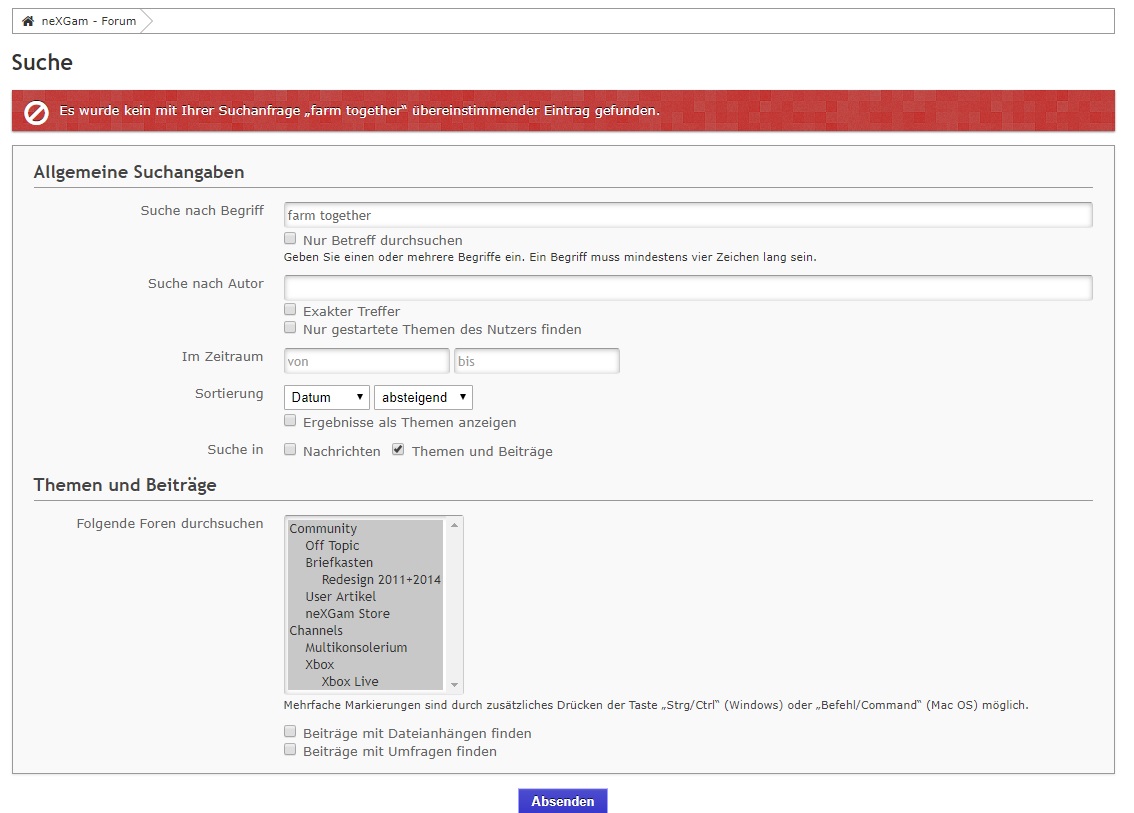Viewport: 1134px width, 813px height.
Task: Click the home icon in breadcrumb
Action: pyautogui.click(x=27, y=21)
